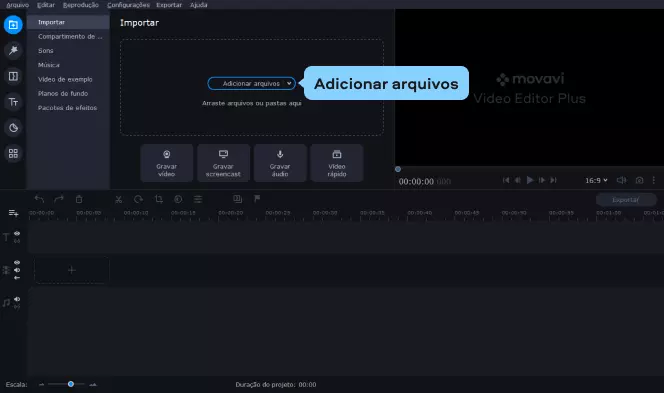The width and height of the screenshot is (664, 393).
Task: Jump to previous clip start
Action: 506,180
